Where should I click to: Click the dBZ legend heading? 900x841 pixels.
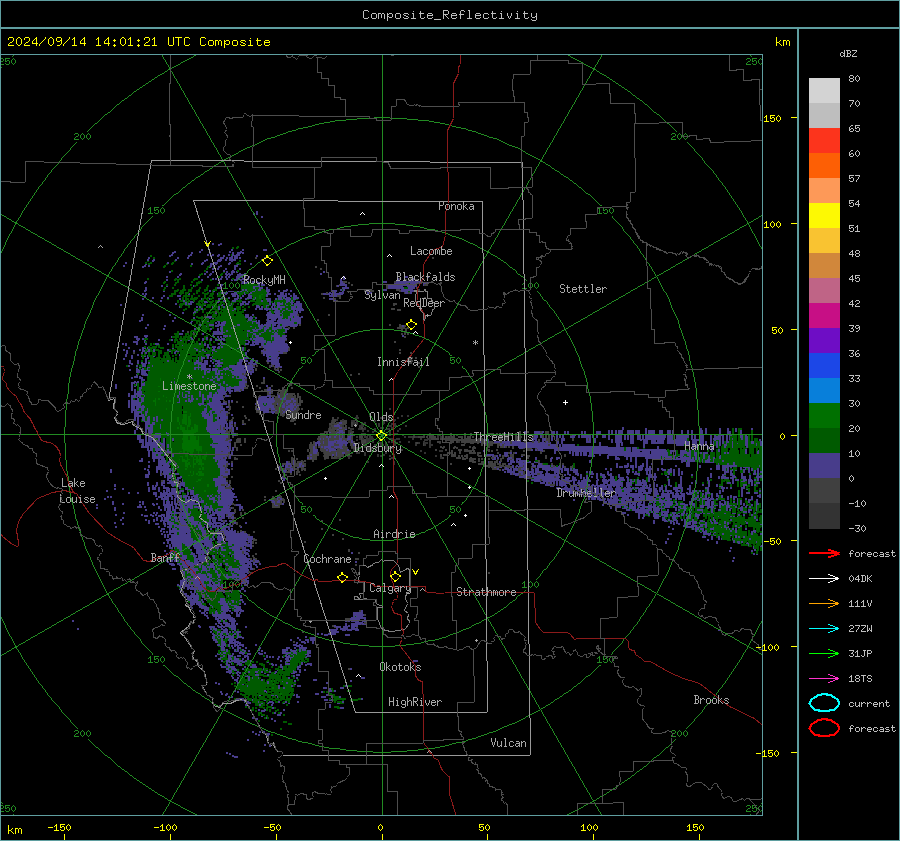[x=848, y=53]
